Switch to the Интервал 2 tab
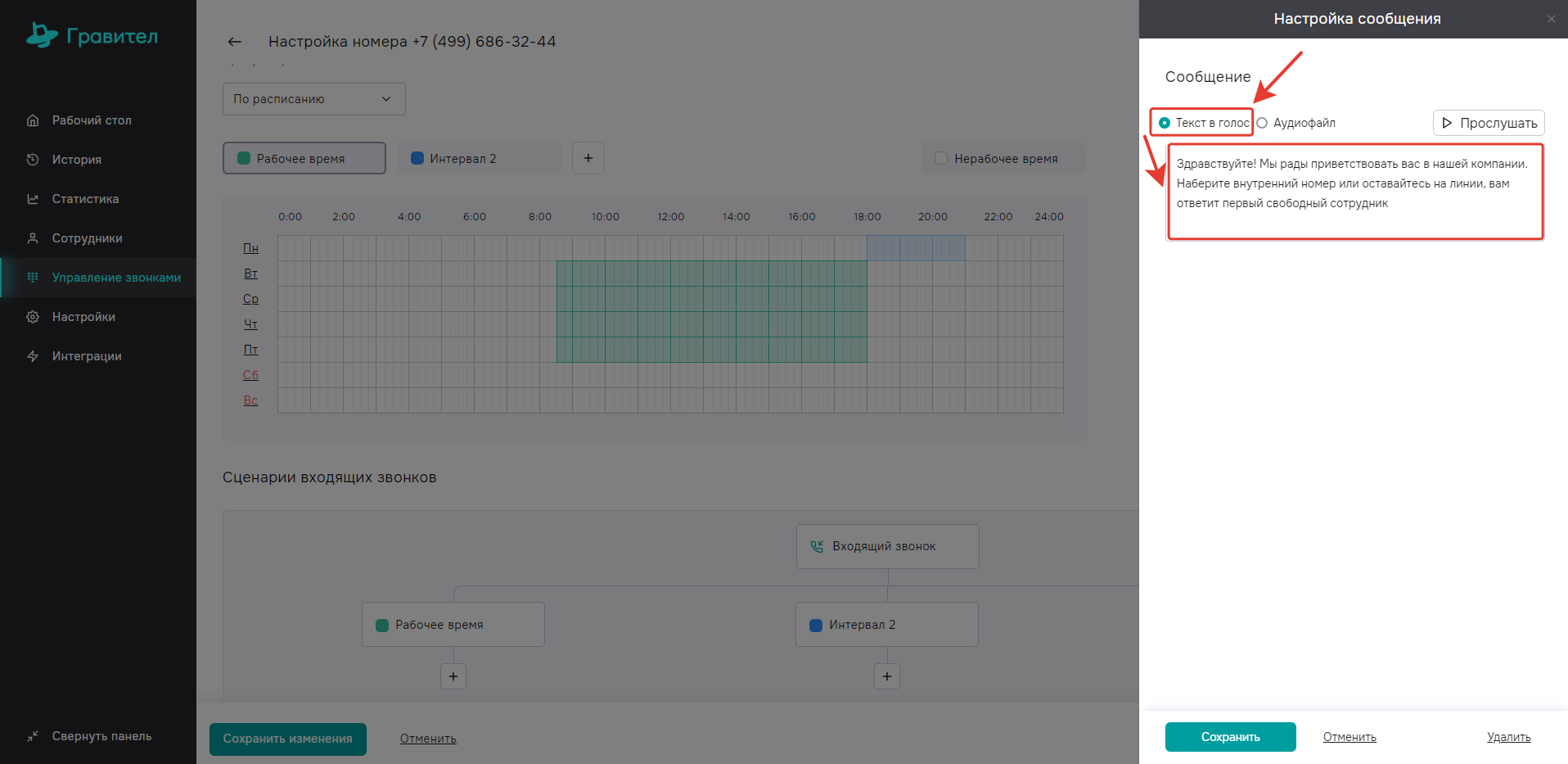 tap(479, 158)
